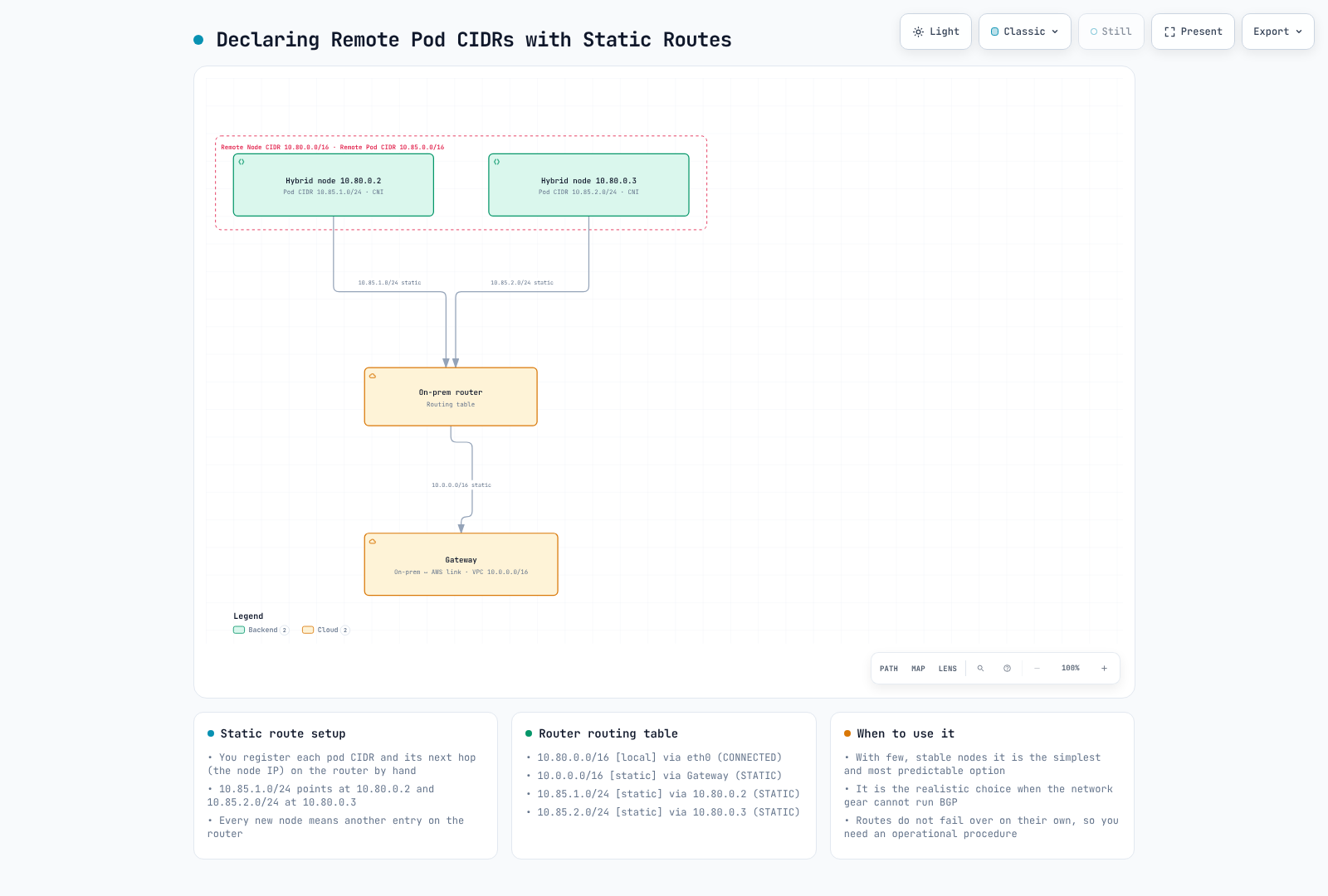The height and width of the screenshot is (896, 1328).
Task: Enter Present fullscreen mode
Action: pos(1193,32)
